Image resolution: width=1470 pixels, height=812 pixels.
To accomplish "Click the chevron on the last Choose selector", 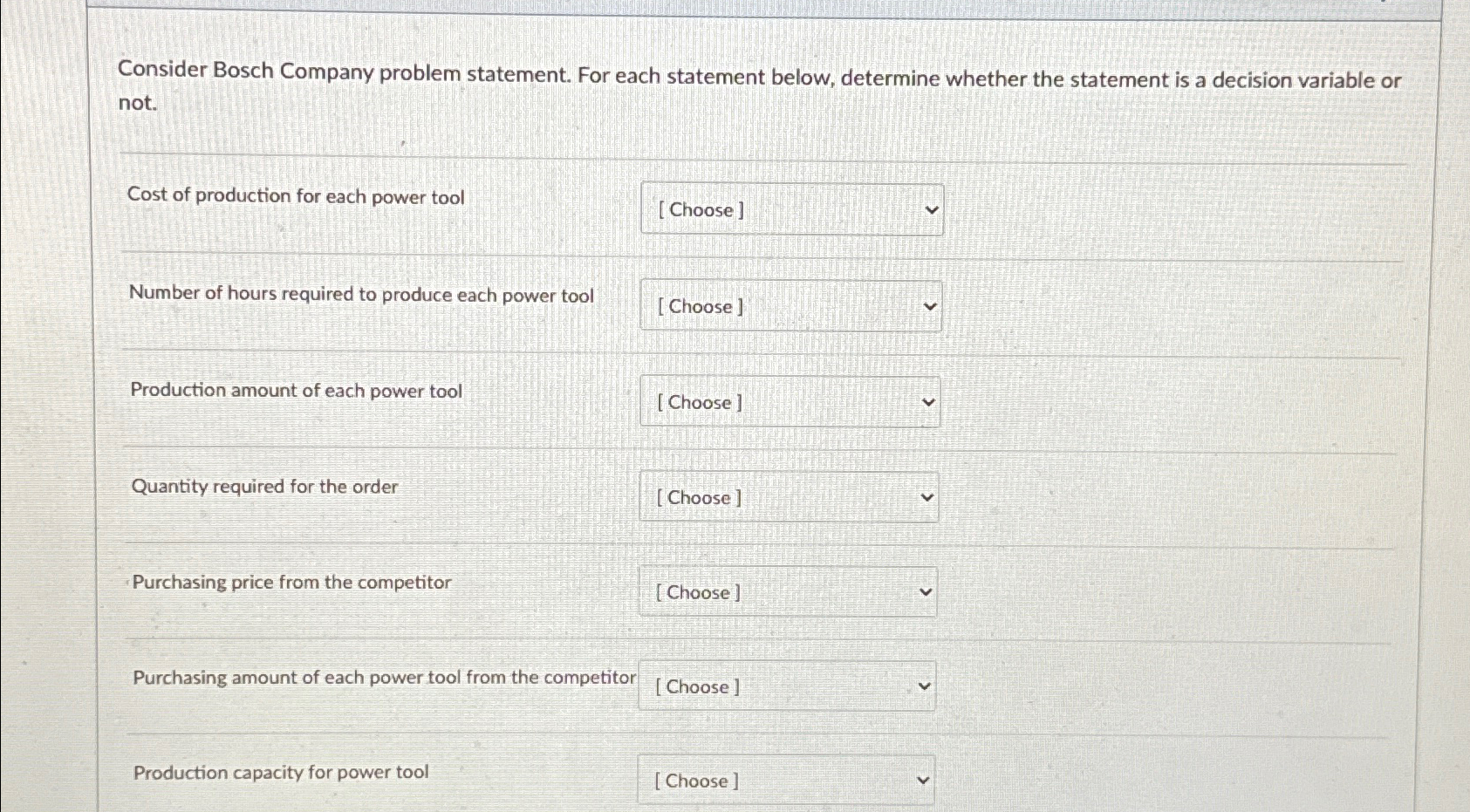I will point(923,779).
